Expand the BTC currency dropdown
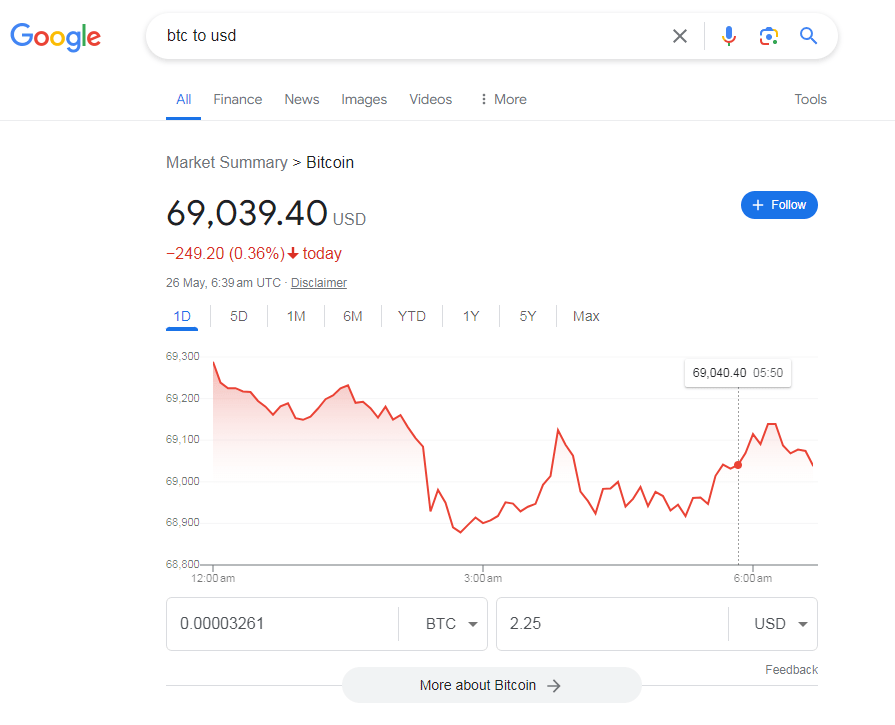This screenshot has height=725, width=895. (x=450, y=624)
